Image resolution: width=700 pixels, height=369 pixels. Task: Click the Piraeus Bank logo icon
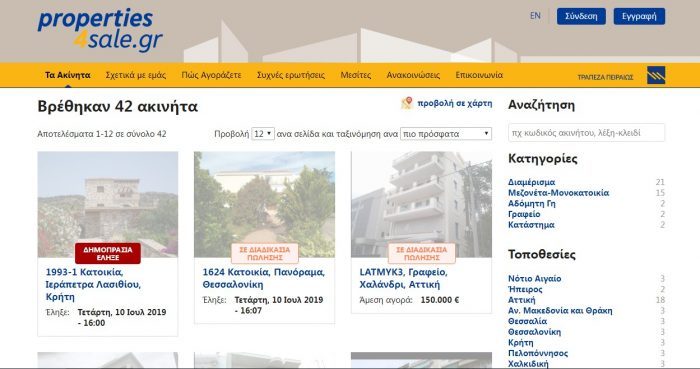[656, 75]
